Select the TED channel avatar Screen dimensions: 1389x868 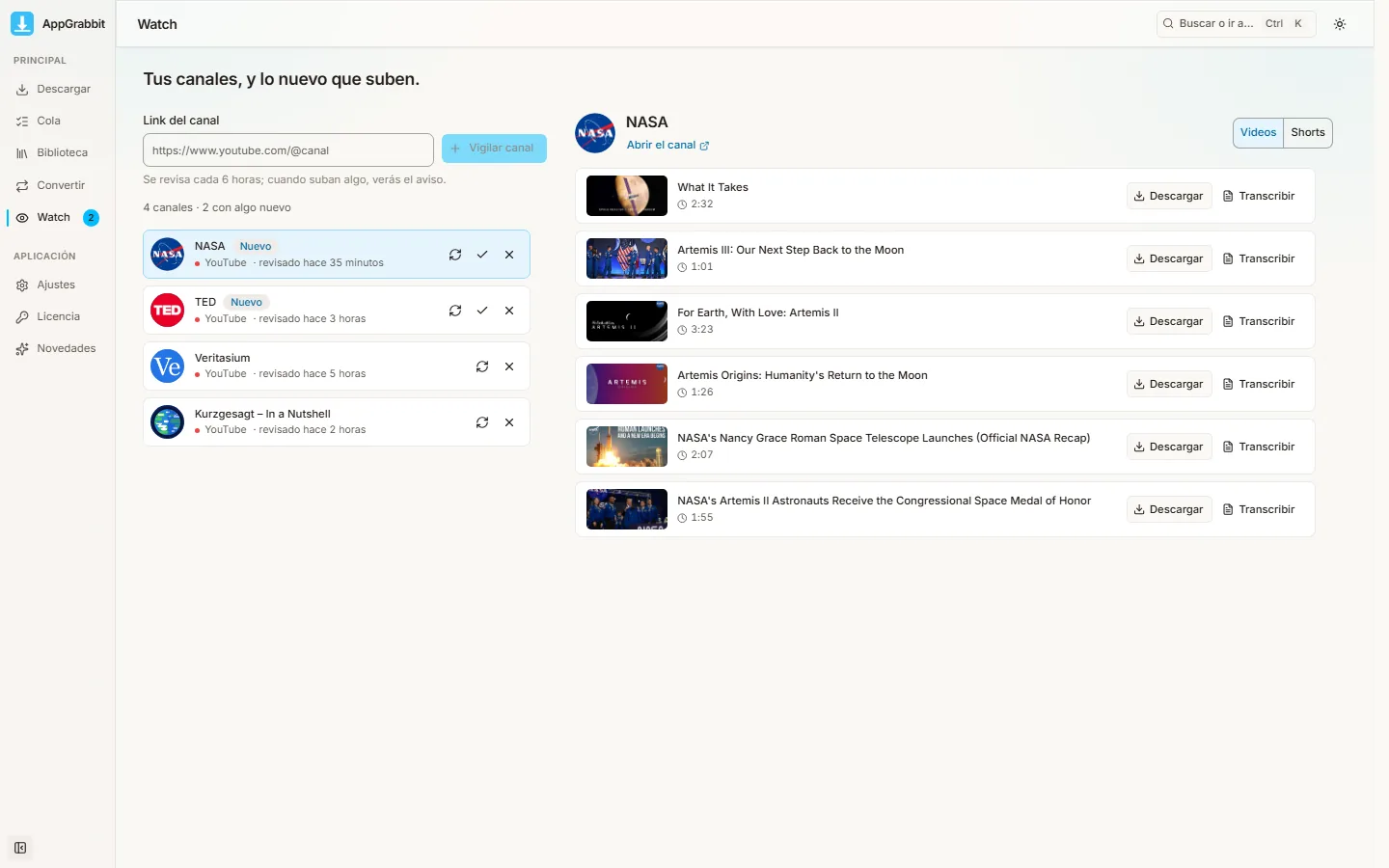pos(168,311)
